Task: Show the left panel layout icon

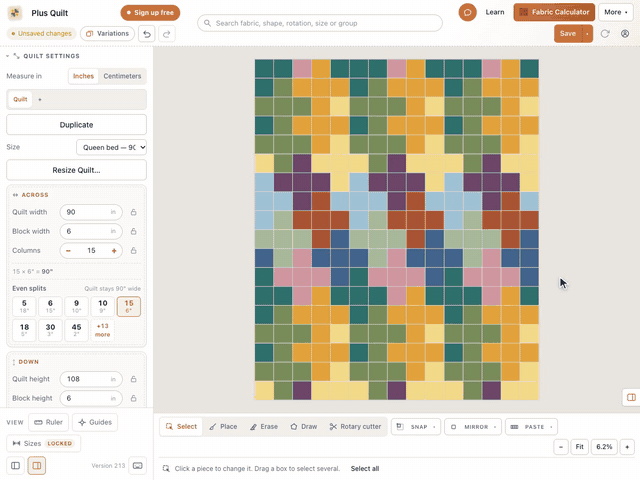Action: (x=16, y=466)
